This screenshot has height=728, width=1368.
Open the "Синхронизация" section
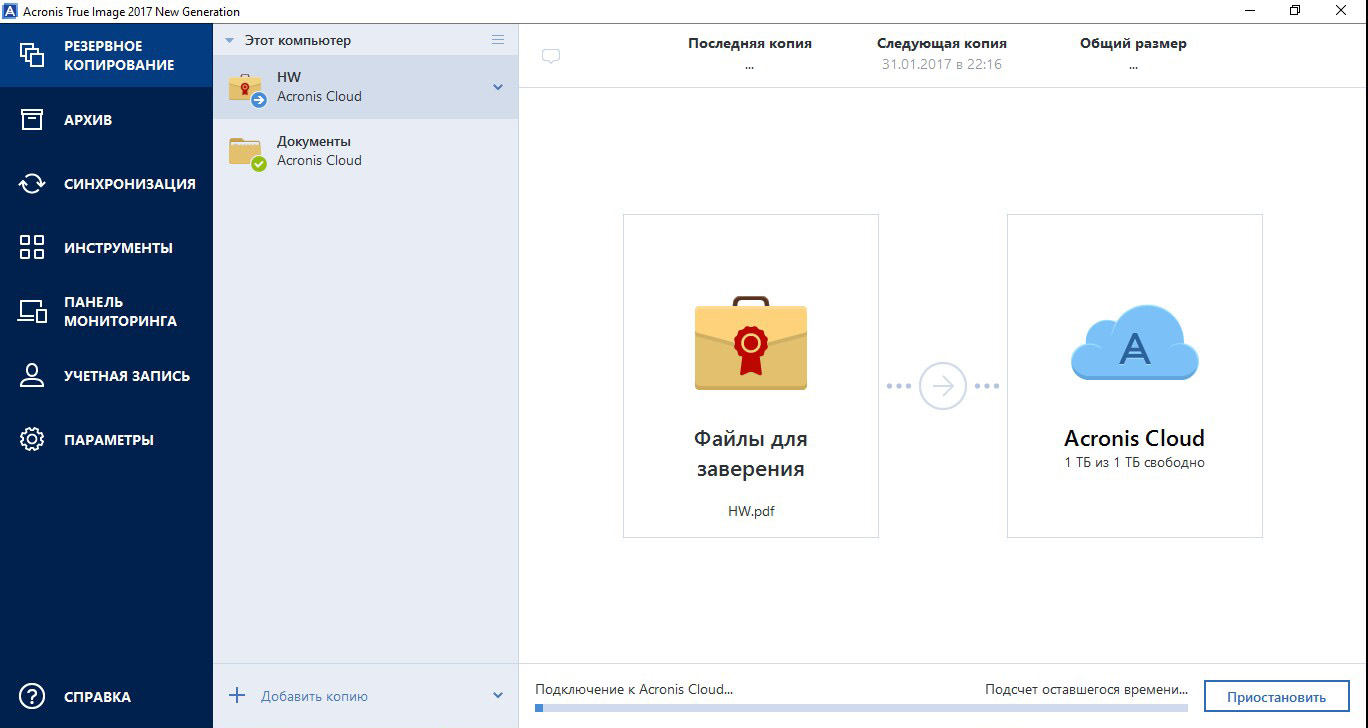tap(106, 183)
